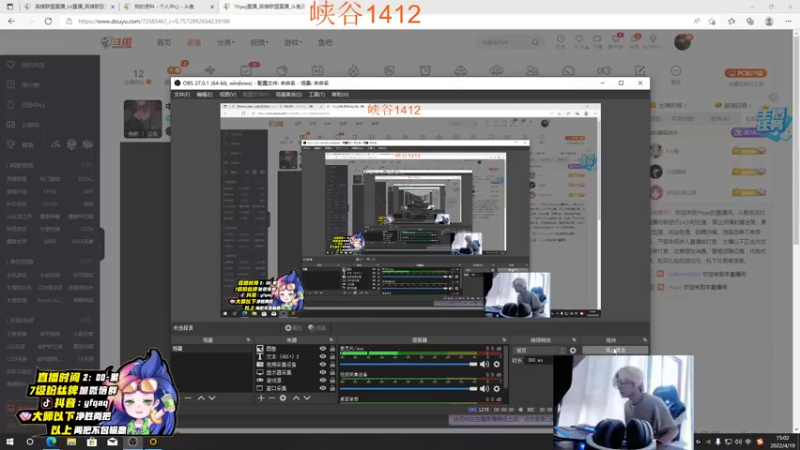This screenshot has height=450, width=800.
Task: Open the 更多 three-dots icon in Douyu row
Action: (676, 71)
